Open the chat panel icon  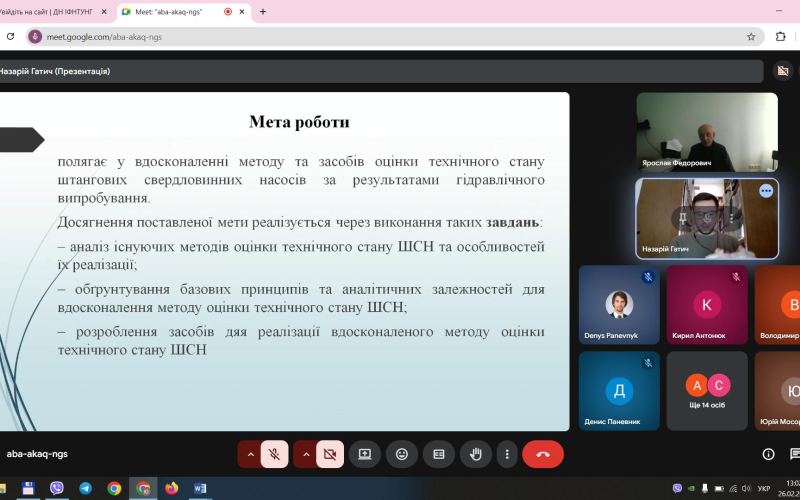point(794,454)
